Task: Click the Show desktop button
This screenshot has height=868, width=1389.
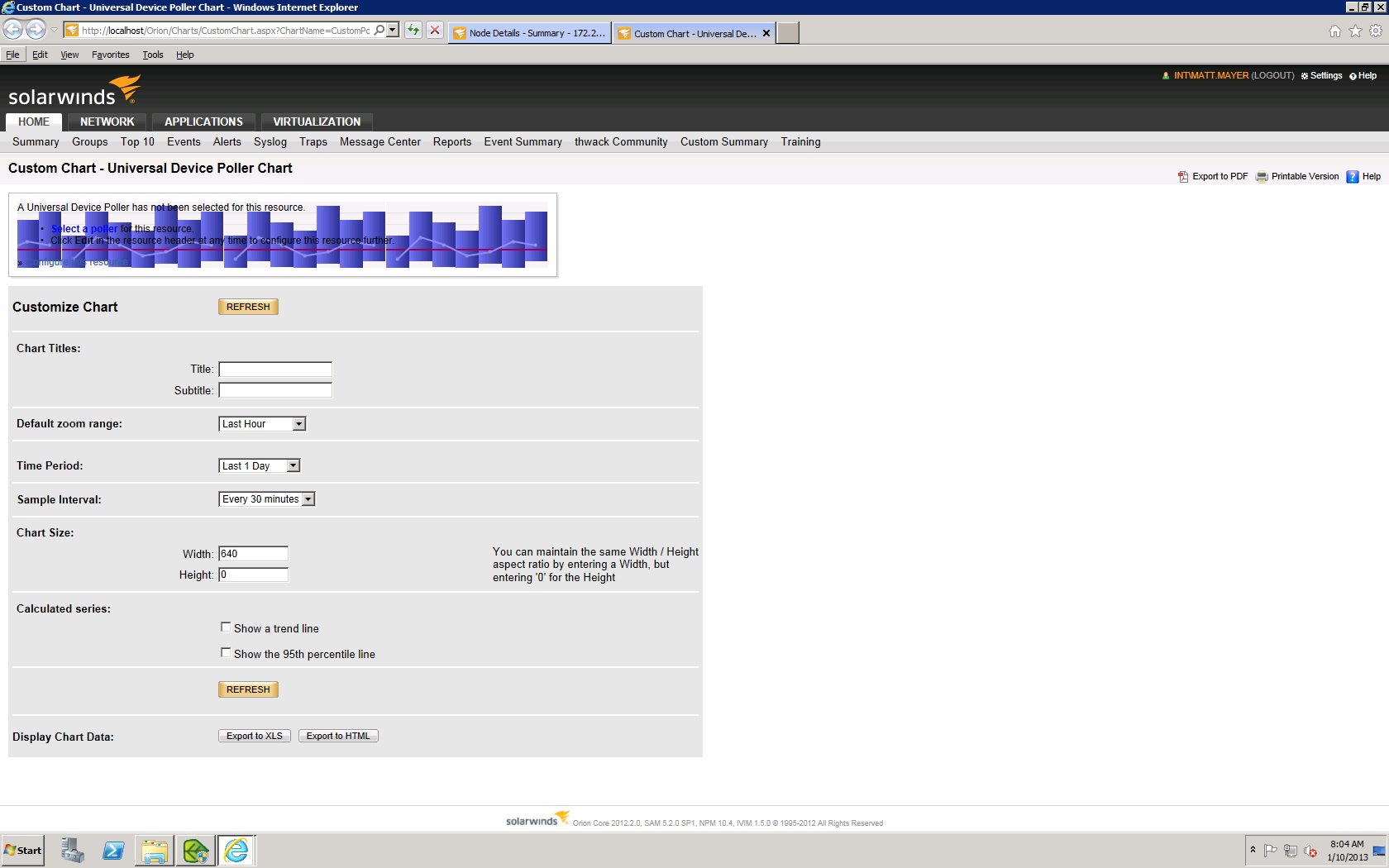Action: 1379,850
